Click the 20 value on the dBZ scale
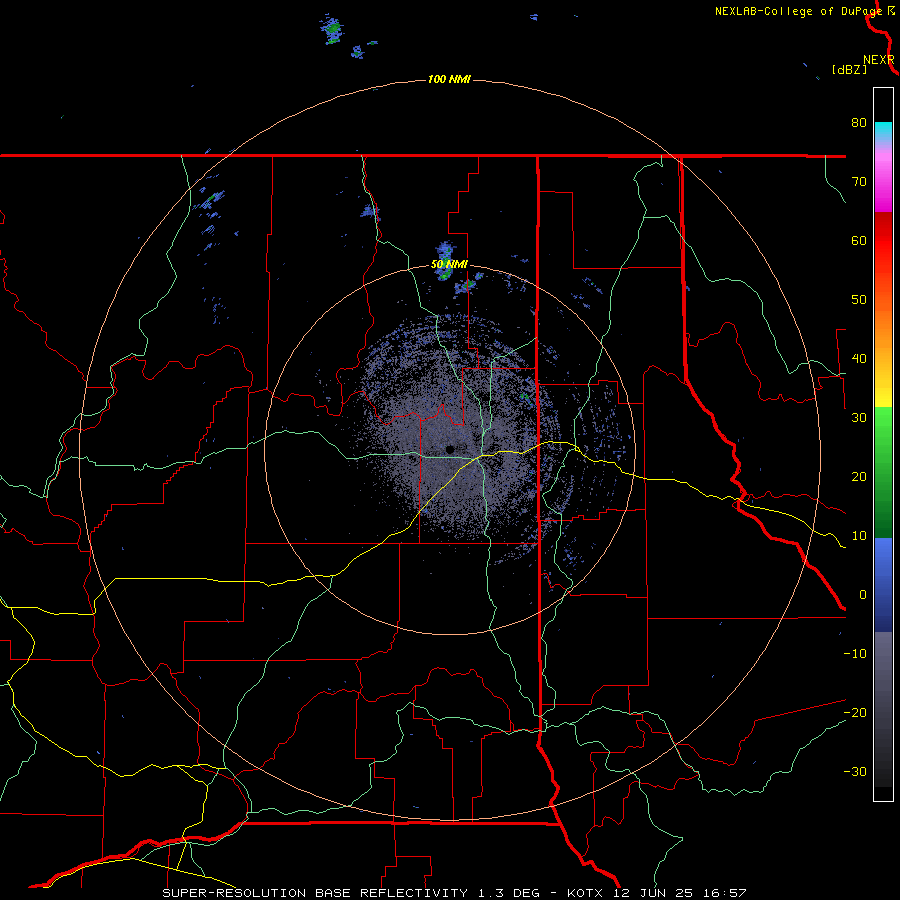The height and width of the screenshot is (900, 900). pyautogui.click(x=859, y=477)
